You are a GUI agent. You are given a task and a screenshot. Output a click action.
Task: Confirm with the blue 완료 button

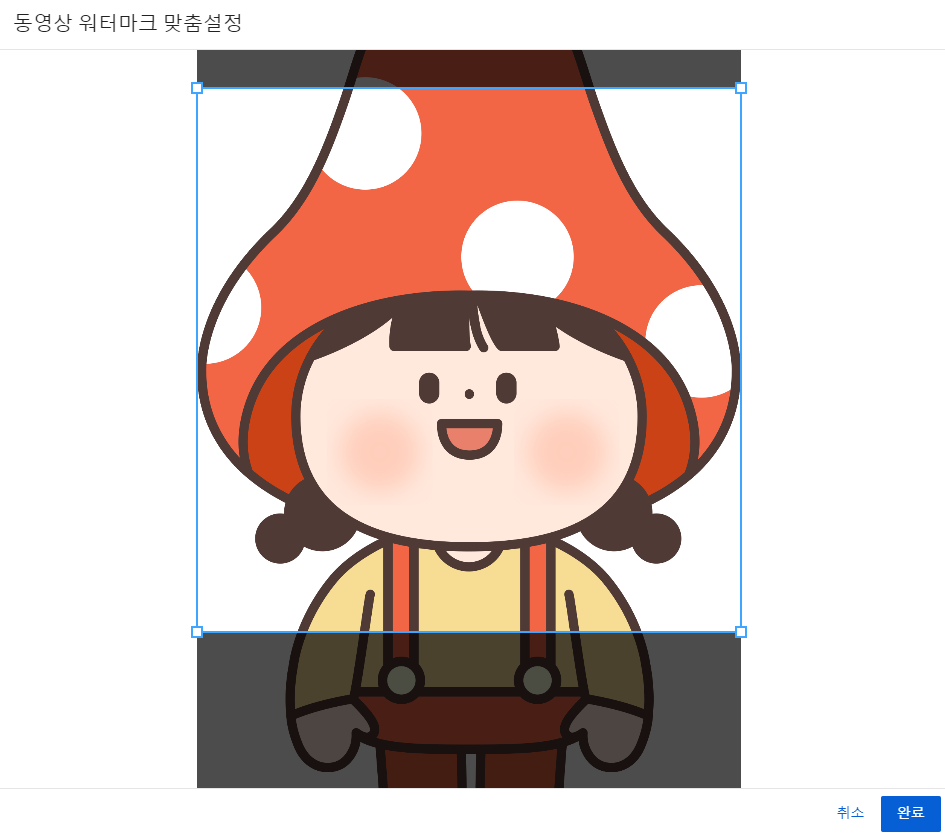[910, 813]
